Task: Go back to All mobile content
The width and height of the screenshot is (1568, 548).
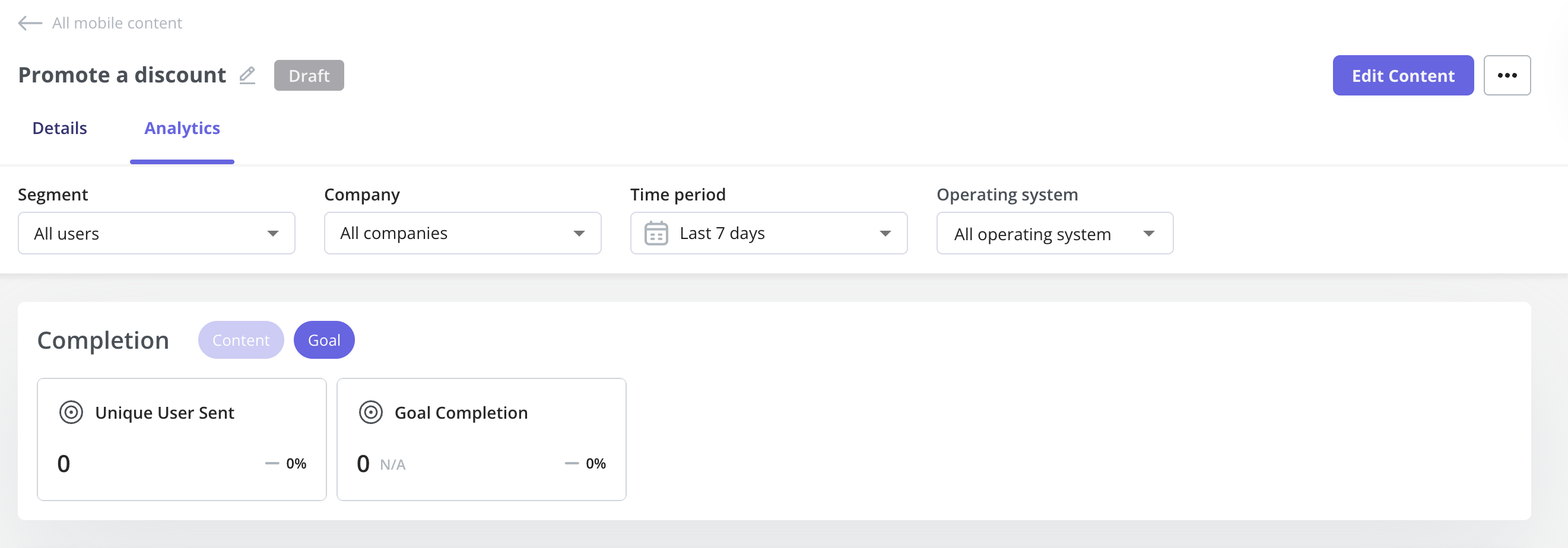Action: click(117, 23)
